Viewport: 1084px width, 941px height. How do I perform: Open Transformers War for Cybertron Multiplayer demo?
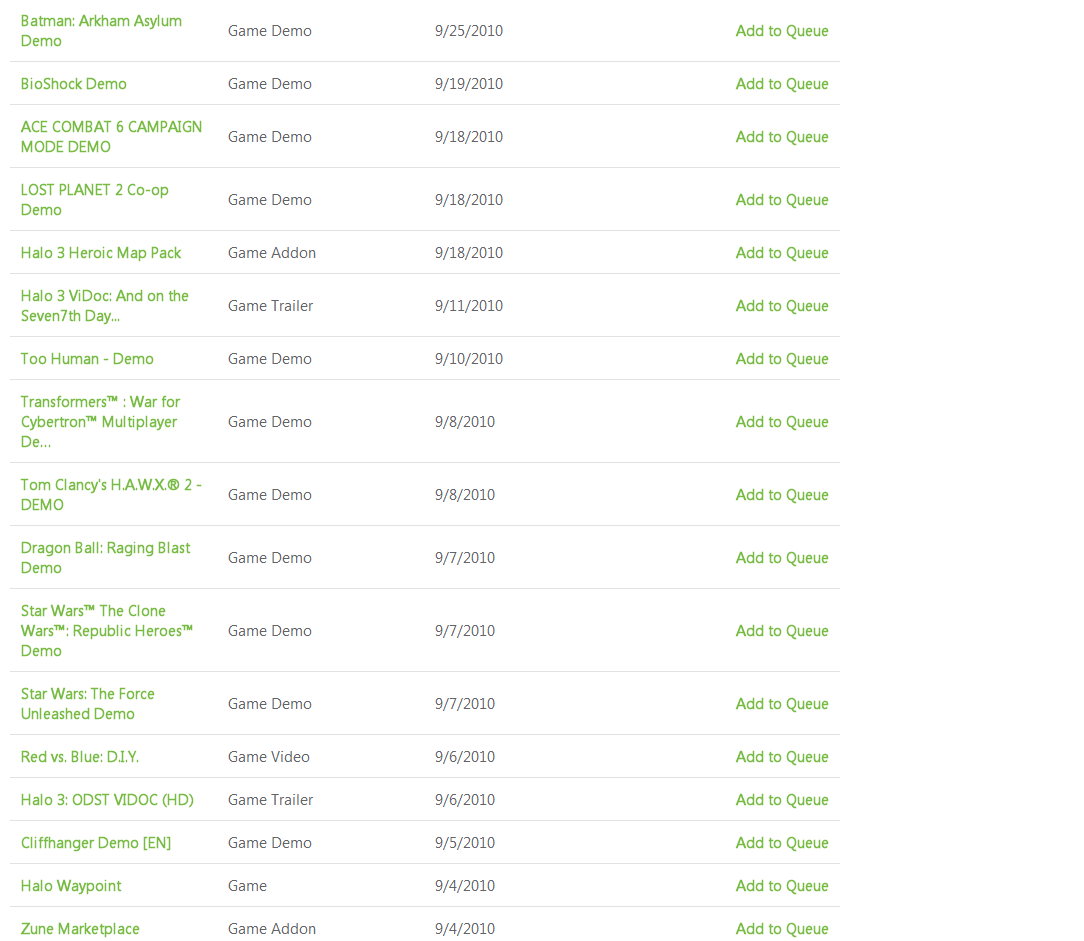tap(100, 422)
